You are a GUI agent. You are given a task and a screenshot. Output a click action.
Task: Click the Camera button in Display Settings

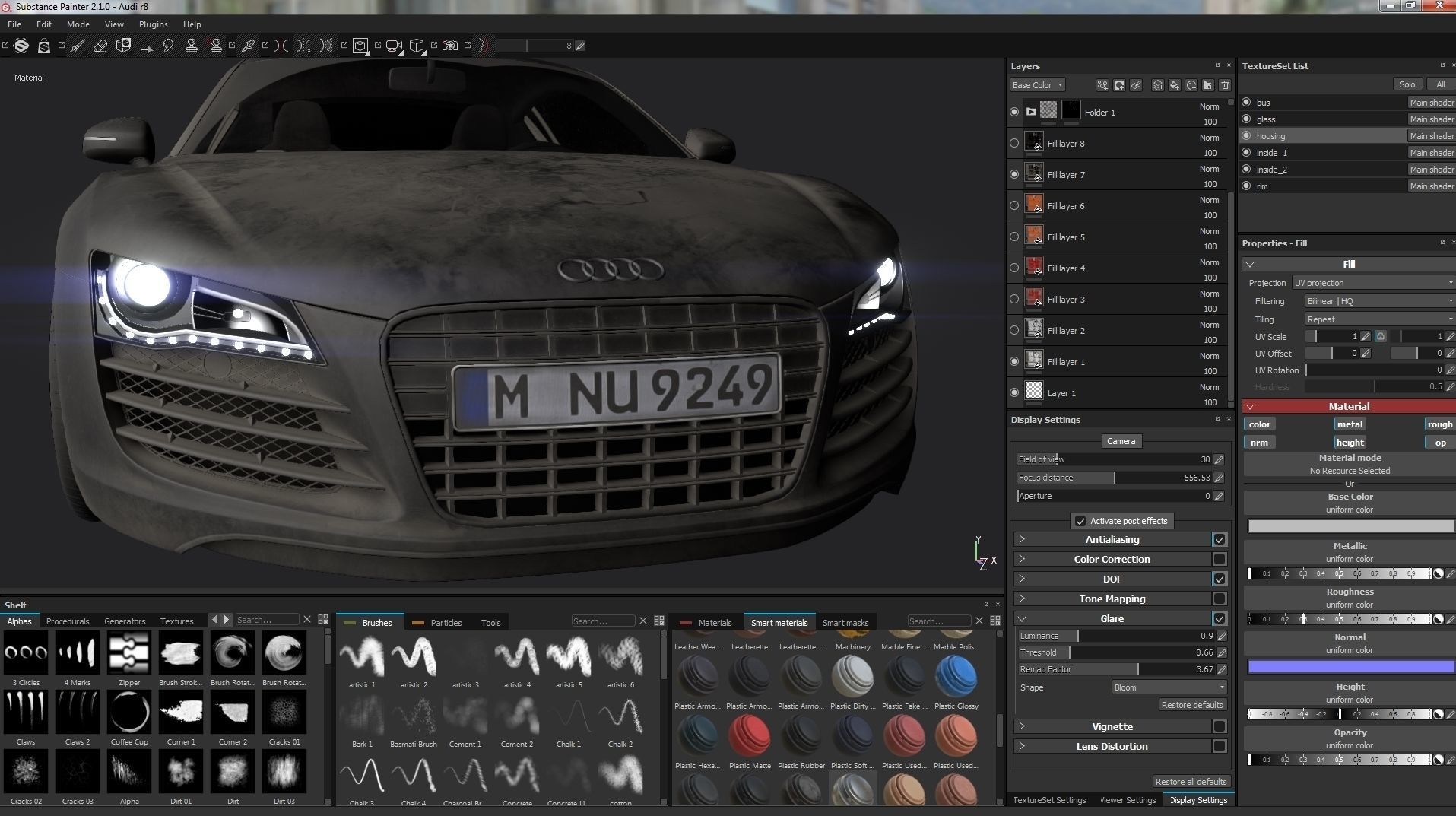click(x=1121, y=441)
